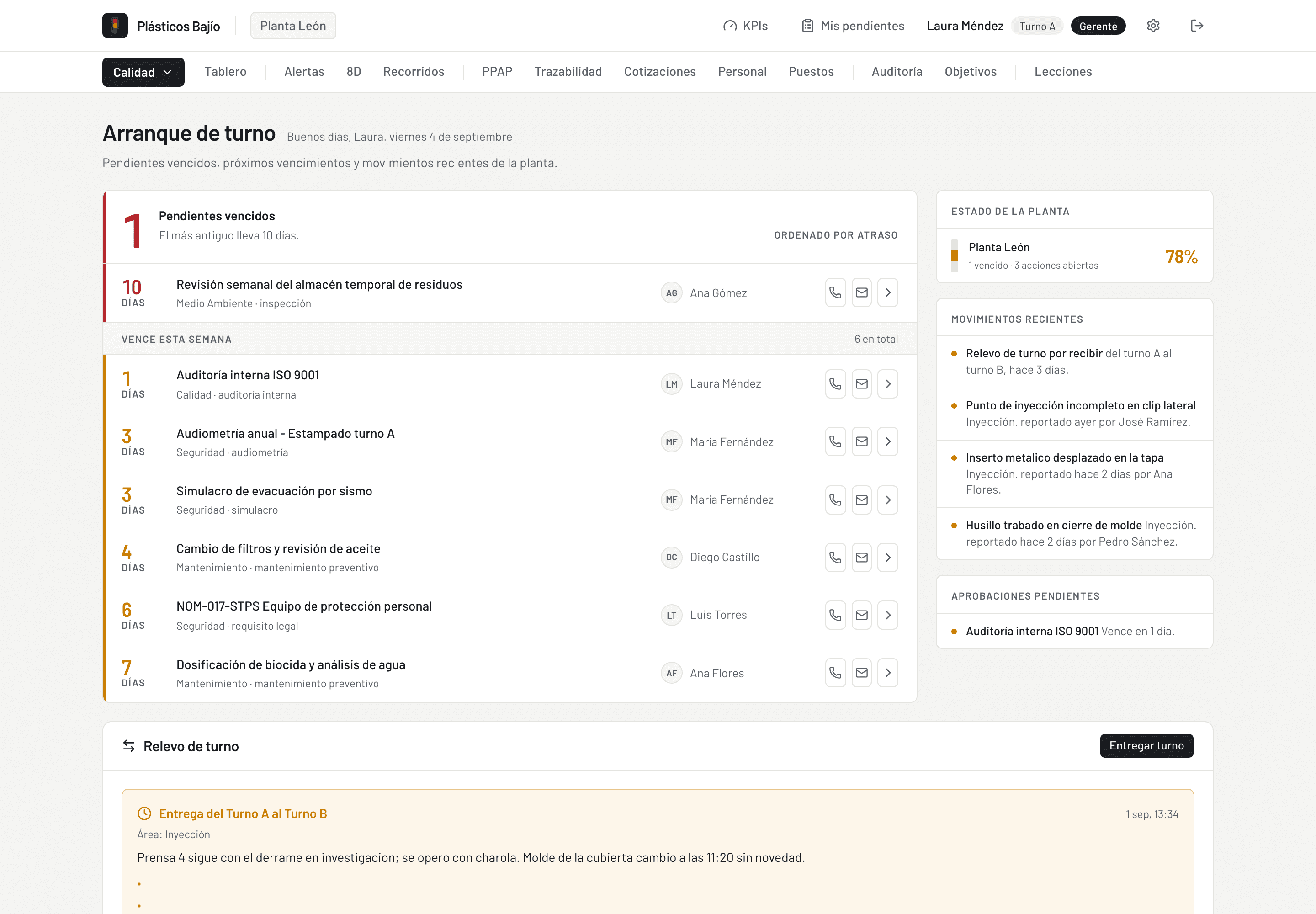The image size is (1316, 914).
Task: Email Diego Castillo using the envelope icon
Action: point(861,557)
